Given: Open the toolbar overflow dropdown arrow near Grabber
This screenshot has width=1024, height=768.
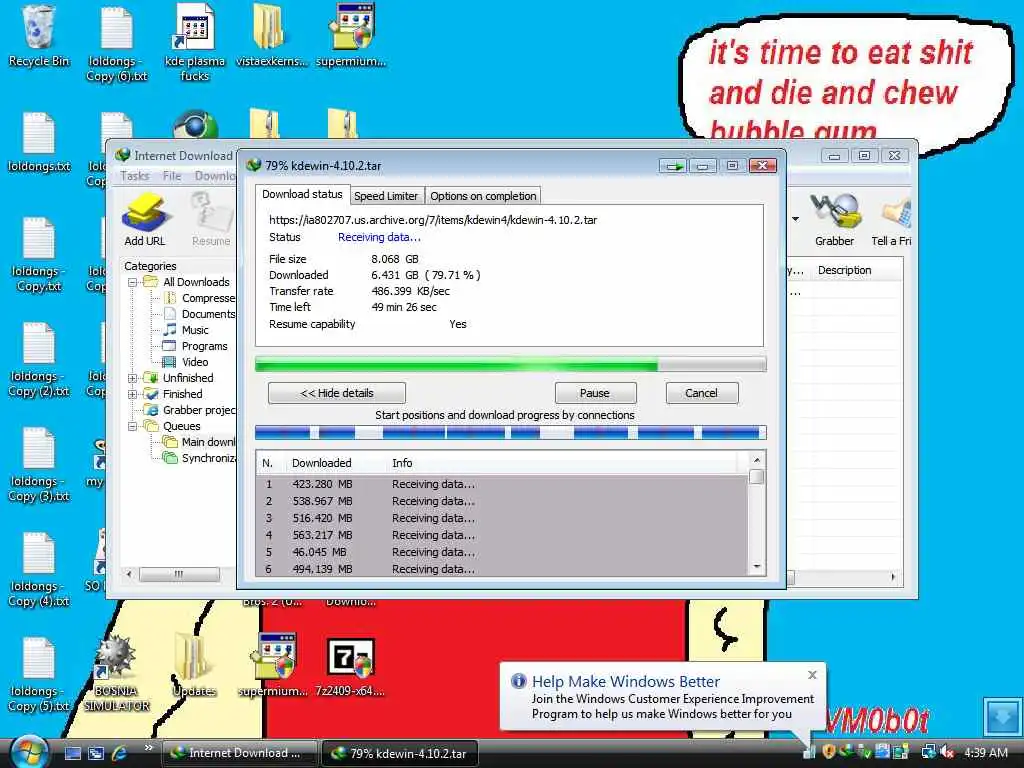Looking at the screenshot, I should pos(795,219).
